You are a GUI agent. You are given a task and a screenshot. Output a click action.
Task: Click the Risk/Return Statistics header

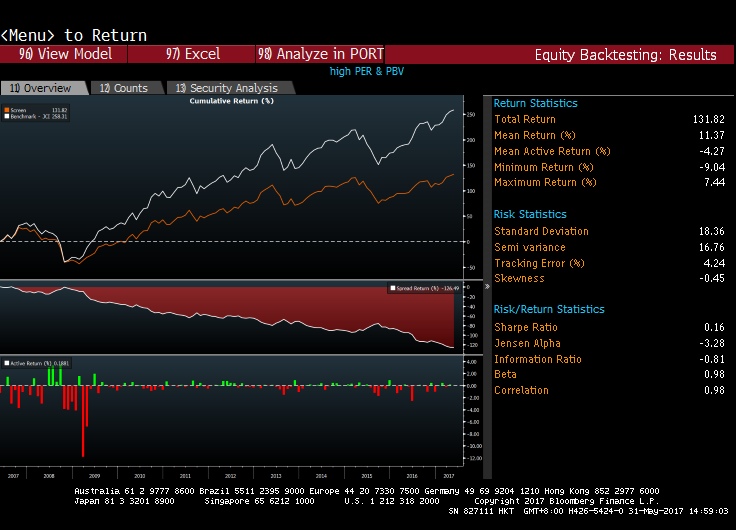point(549,309)
